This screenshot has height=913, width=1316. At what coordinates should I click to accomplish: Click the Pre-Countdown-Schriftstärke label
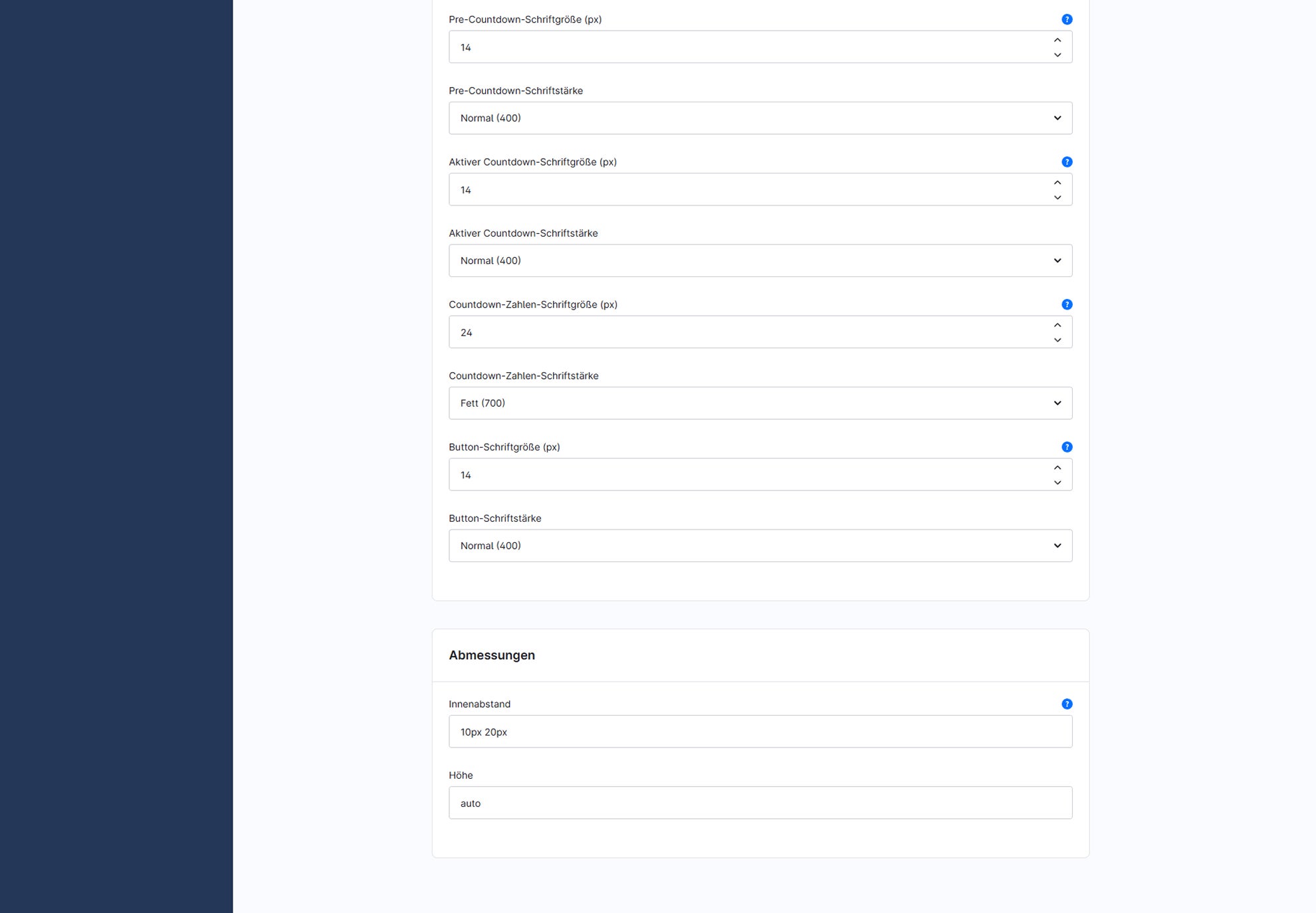click(516, 90)
